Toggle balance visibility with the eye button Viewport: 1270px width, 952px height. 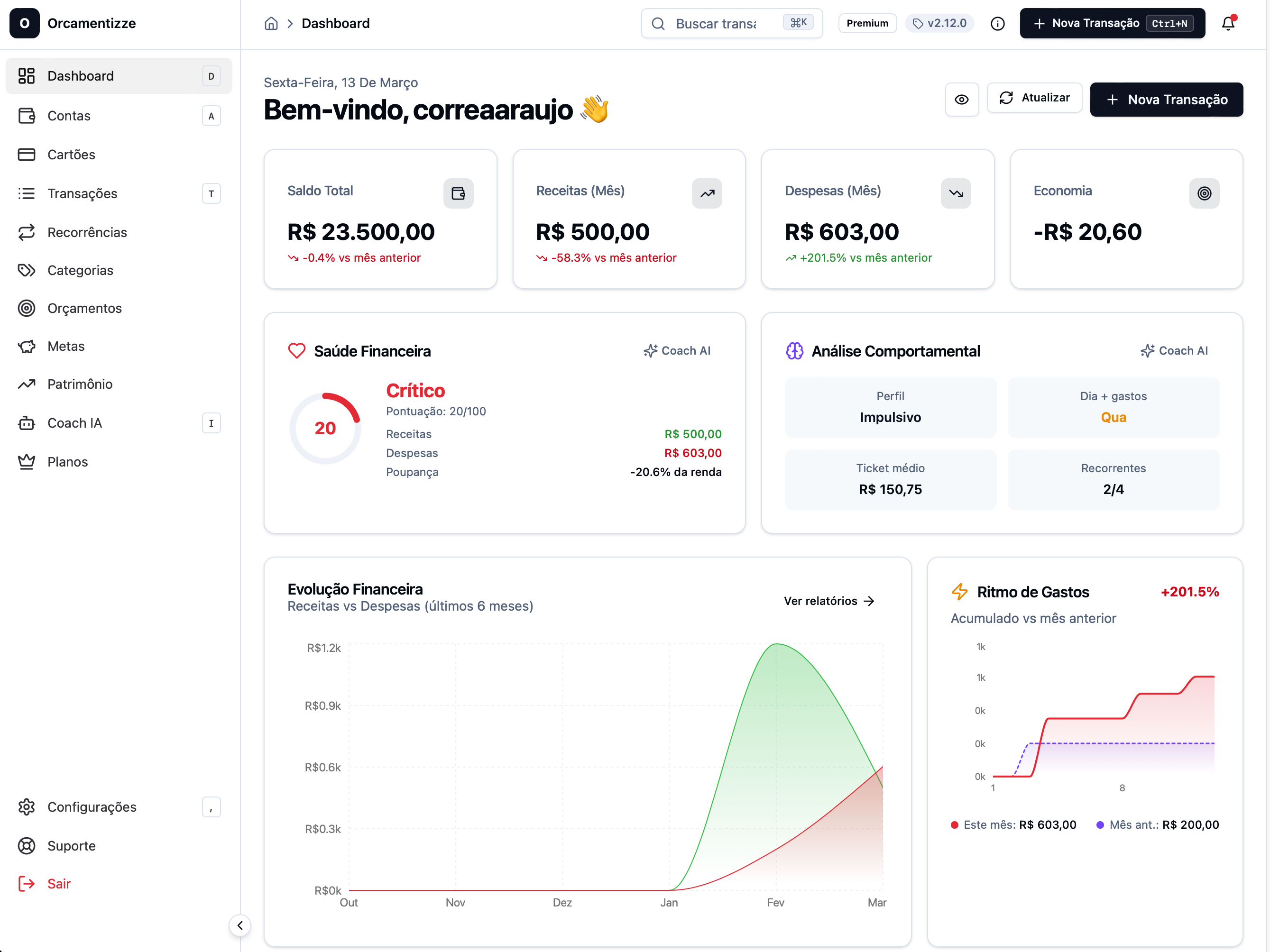click(961, 99)
